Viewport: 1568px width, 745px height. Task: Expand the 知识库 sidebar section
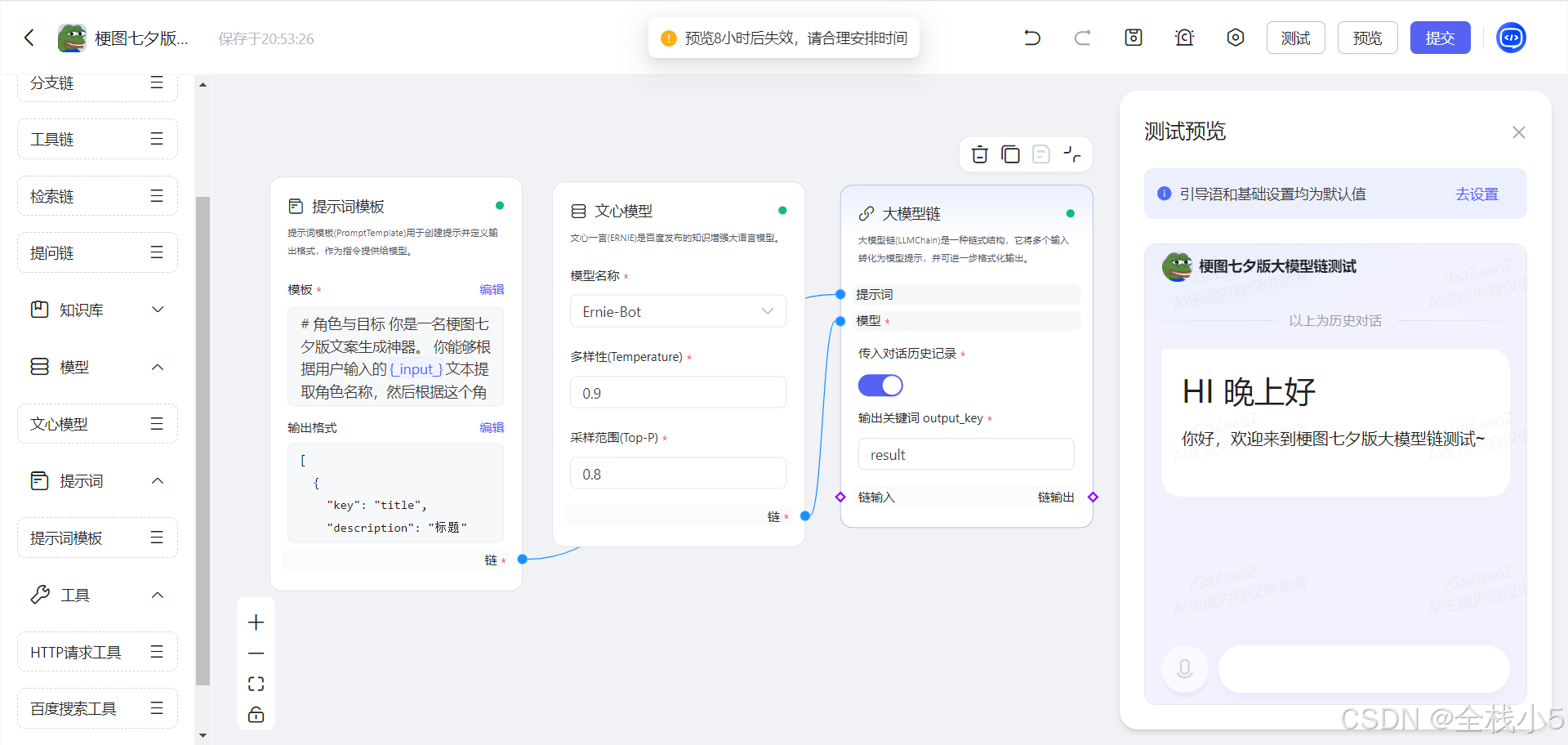point(158,310)
